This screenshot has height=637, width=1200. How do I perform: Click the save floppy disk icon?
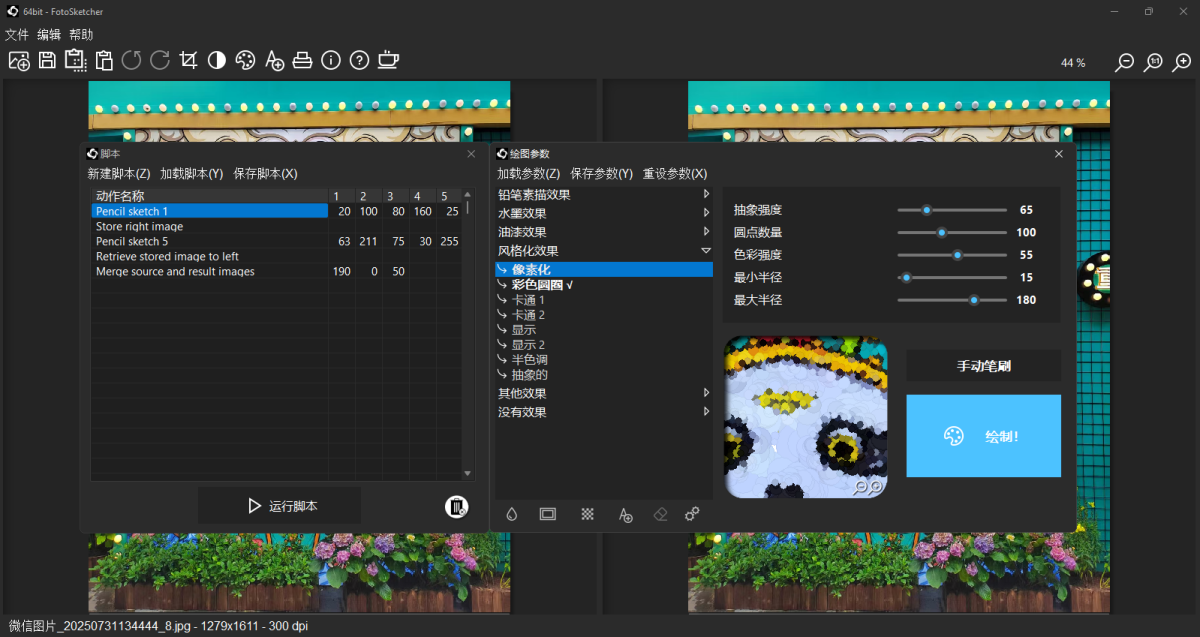coord(47,61)
